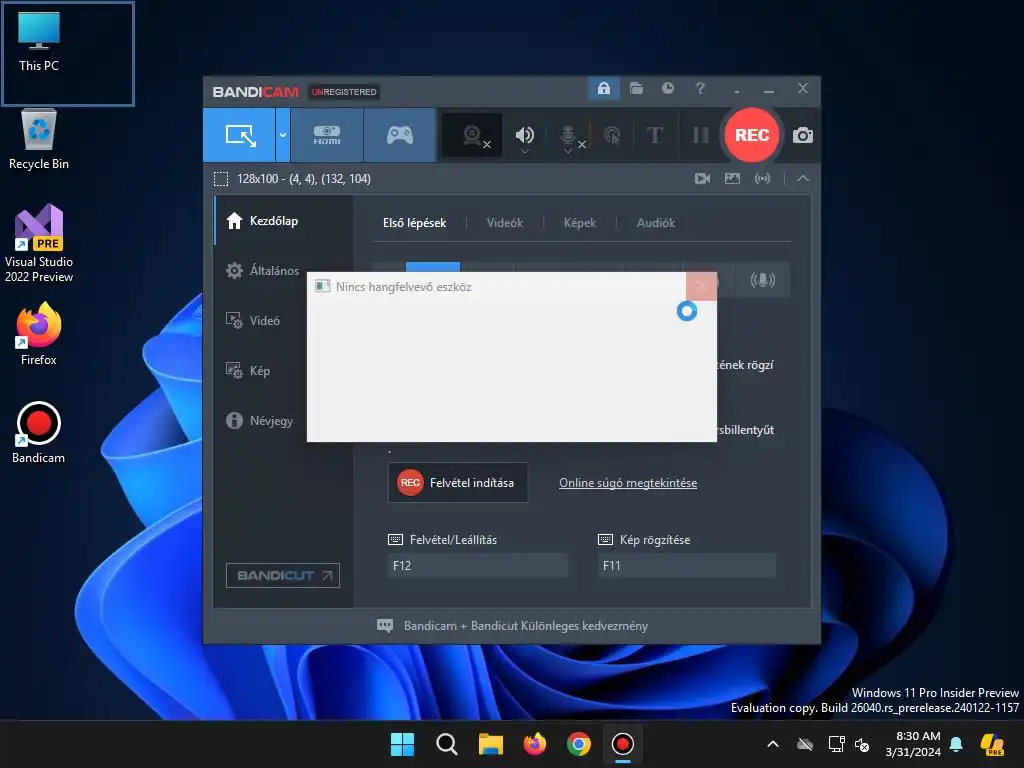Show hidden system tray icons chevron
This screenshot has height=768, width=1024.
[773, 744]
